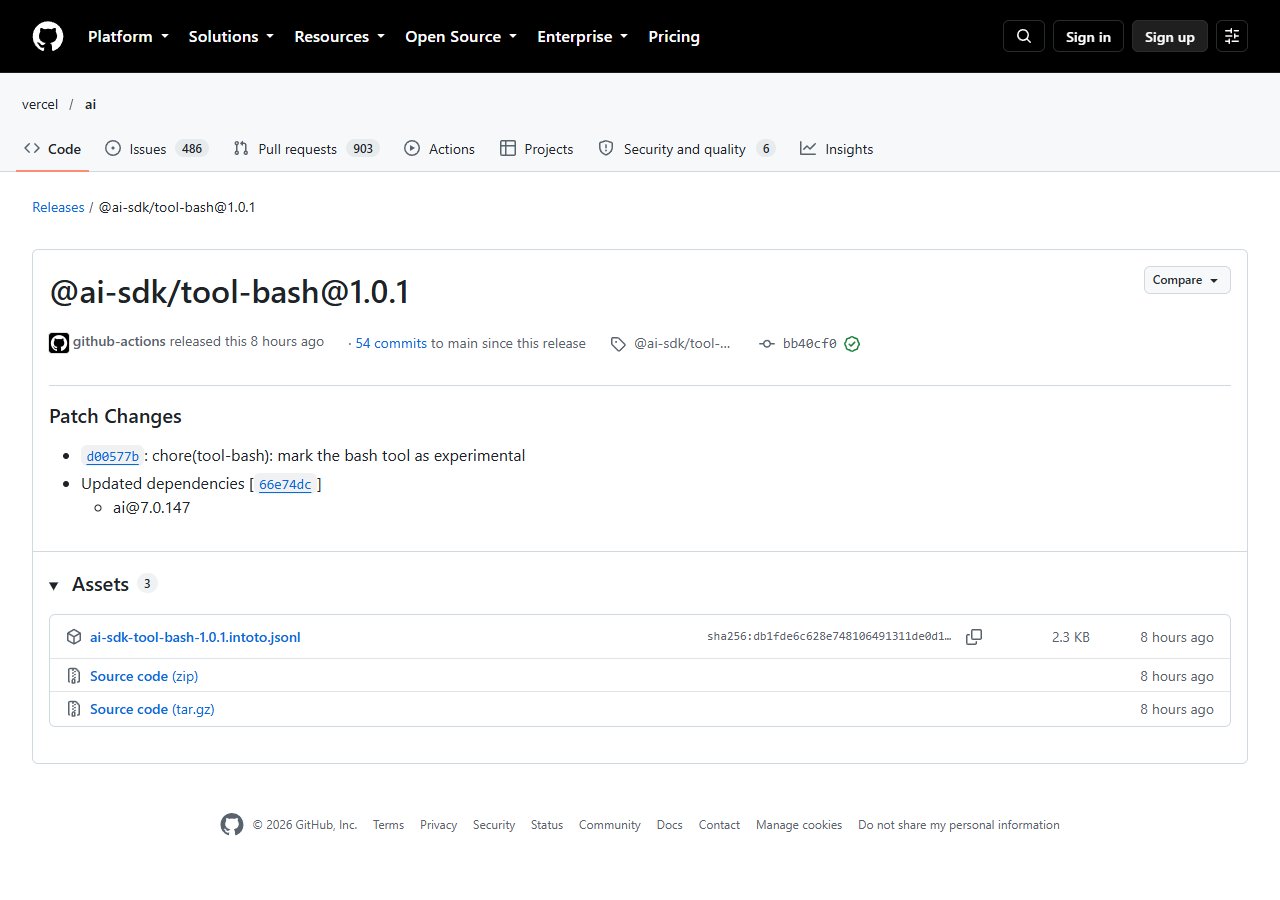The image size is (1280, 900).
Task: Open commit d00577b
Action: click(x=113, y=457)
